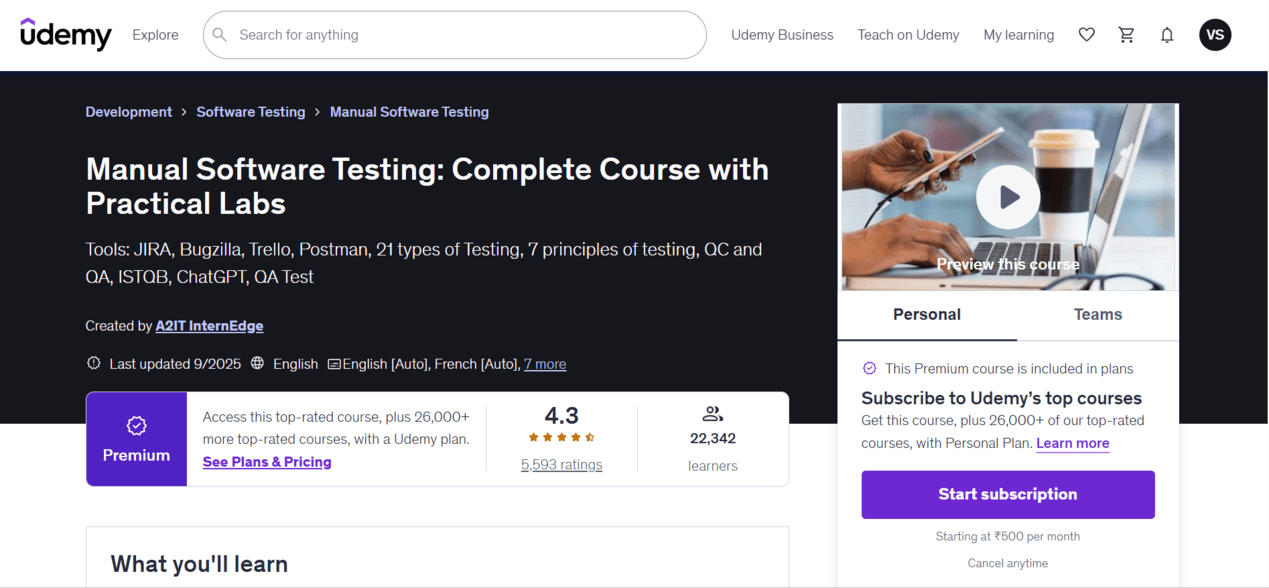The width and height of the screenshot is (1269, 588).
Task: Click Start subscription
Action: (1007, 494)
